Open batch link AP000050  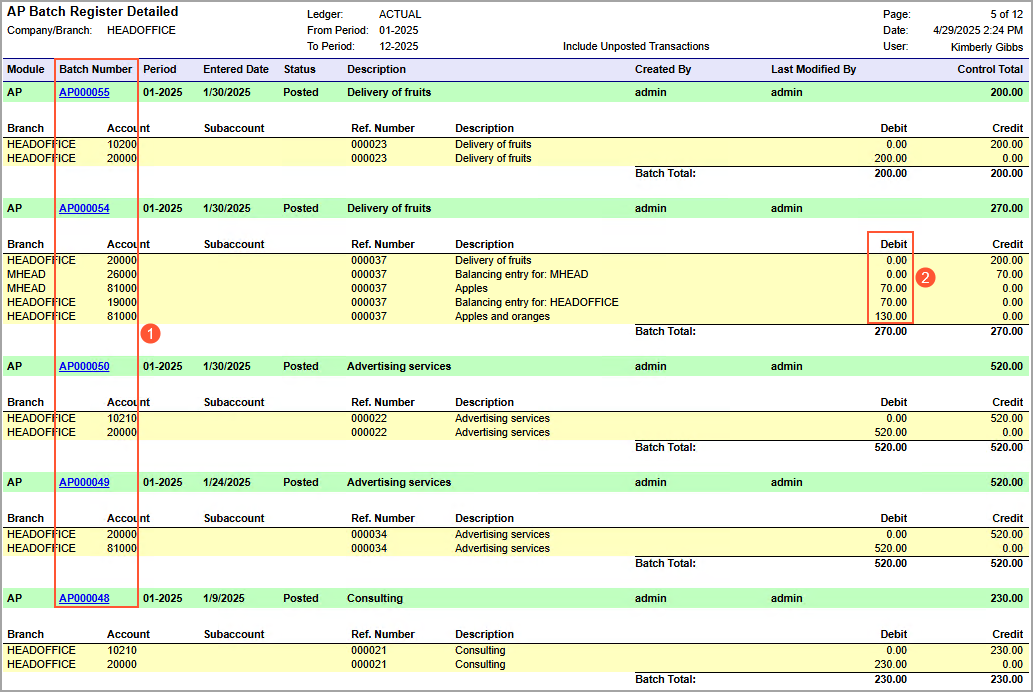coord(84,366)
